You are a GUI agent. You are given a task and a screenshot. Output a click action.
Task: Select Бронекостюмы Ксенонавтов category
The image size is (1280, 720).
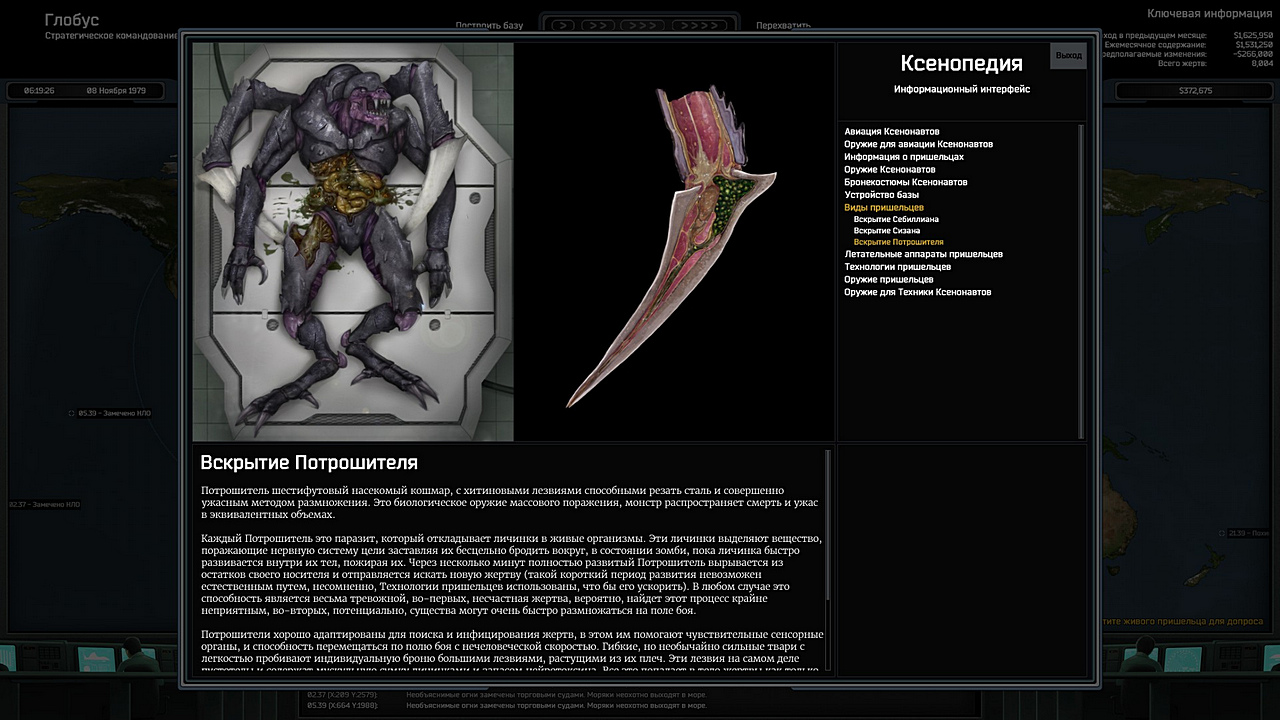[906, 182]
